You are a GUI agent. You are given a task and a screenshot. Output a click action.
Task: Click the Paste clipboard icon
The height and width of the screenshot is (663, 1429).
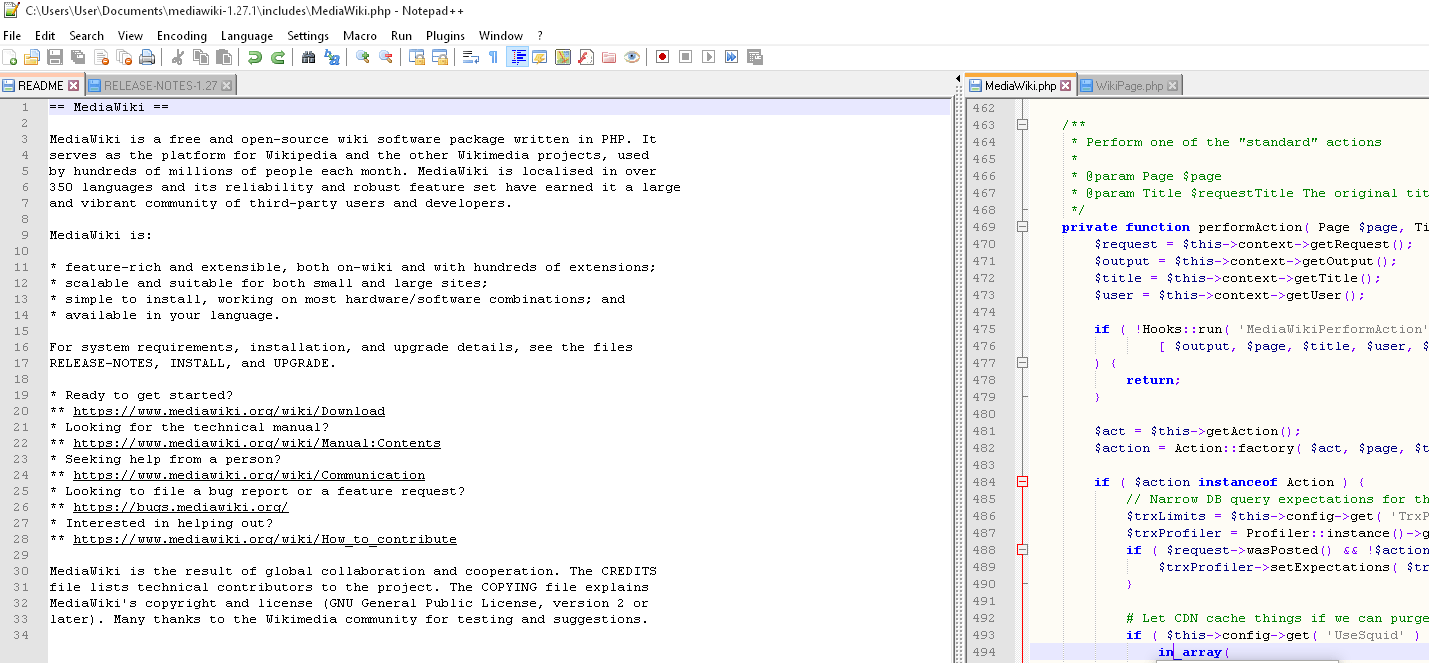point(223,57)
